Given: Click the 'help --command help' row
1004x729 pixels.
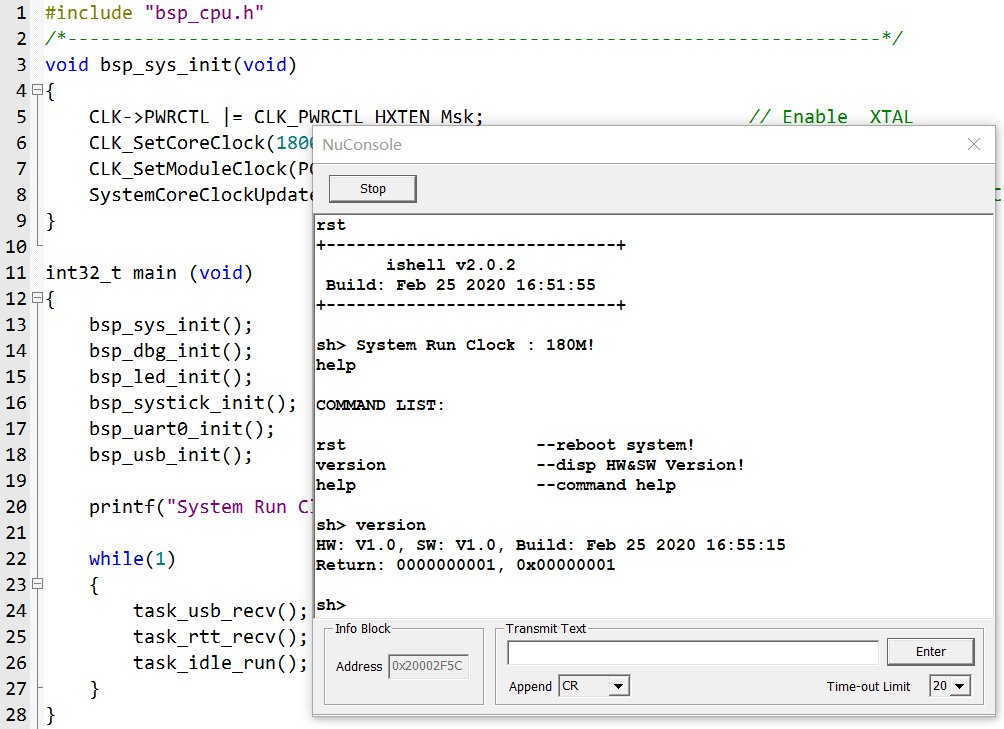Looking at the screenshot, I should [496, 485].
